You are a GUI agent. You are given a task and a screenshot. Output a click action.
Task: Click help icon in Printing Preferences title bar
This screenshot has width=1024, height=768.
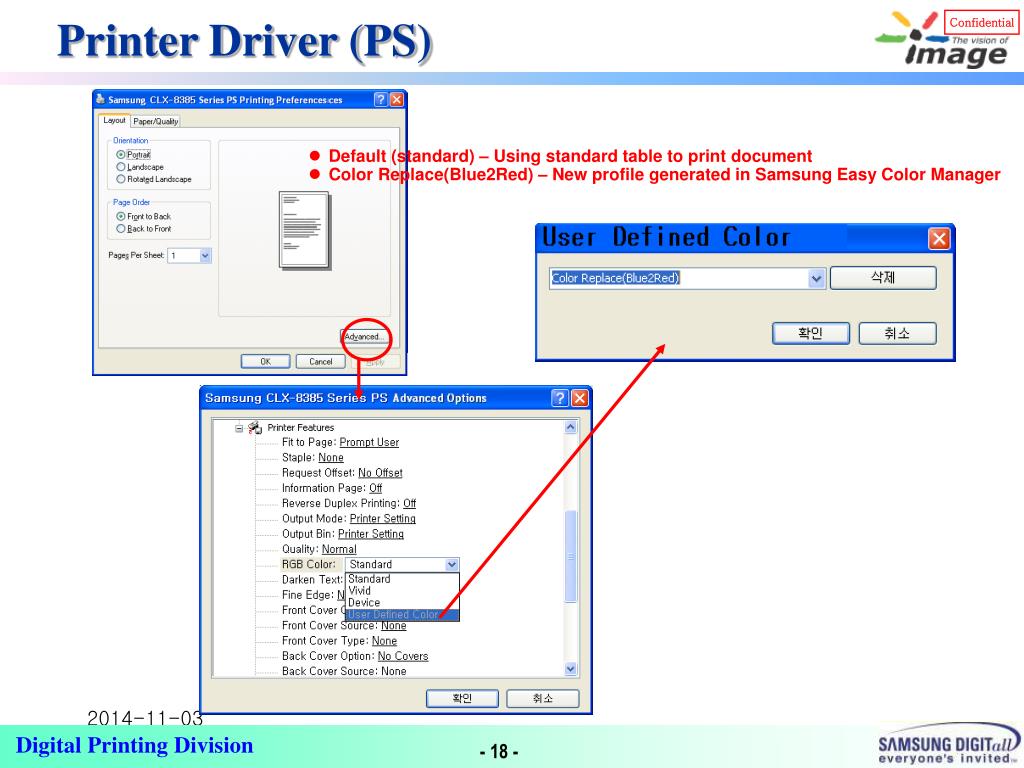(x=381, y=99)
